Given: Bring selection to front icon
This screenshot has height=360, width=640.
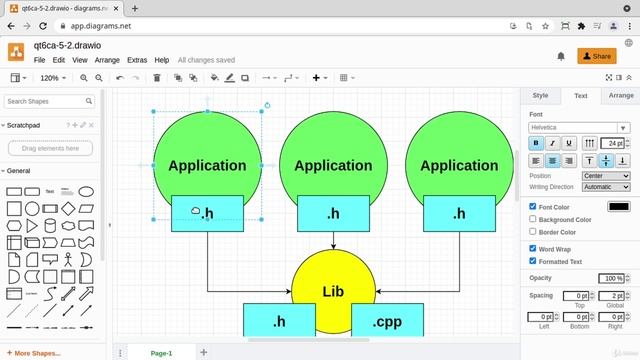Looking at the screenshot, I should pos(178,78).
